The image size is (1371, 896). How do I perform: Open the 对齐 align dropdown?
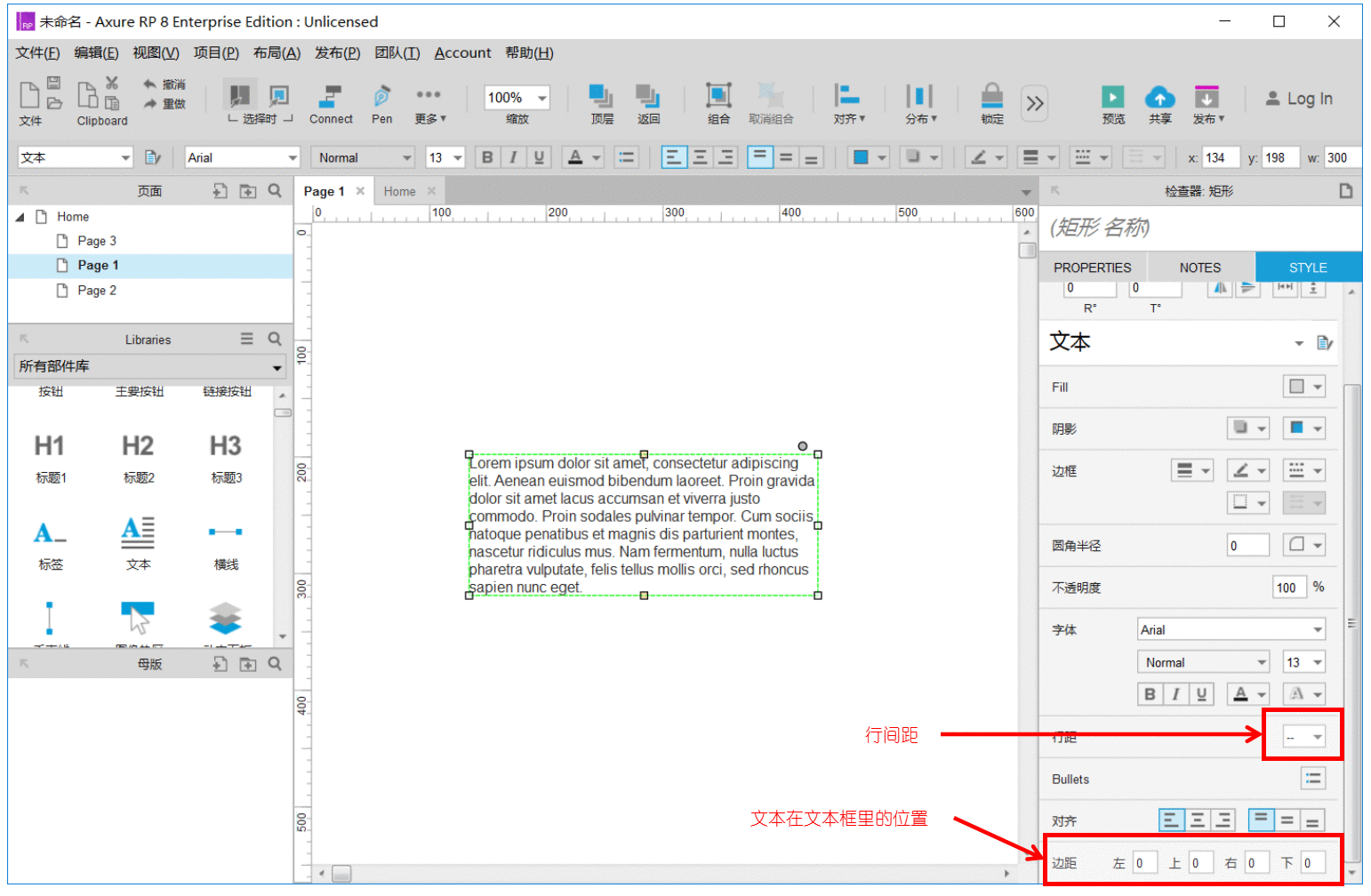[x=849, y=104]
